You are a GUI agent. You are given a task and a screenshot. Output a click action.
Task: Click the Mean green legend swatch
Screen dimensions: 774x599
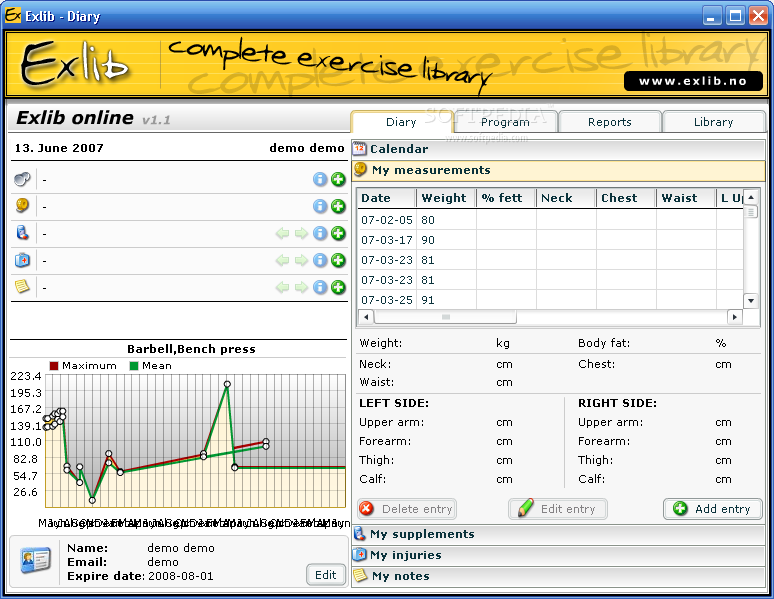pos(134,366)
